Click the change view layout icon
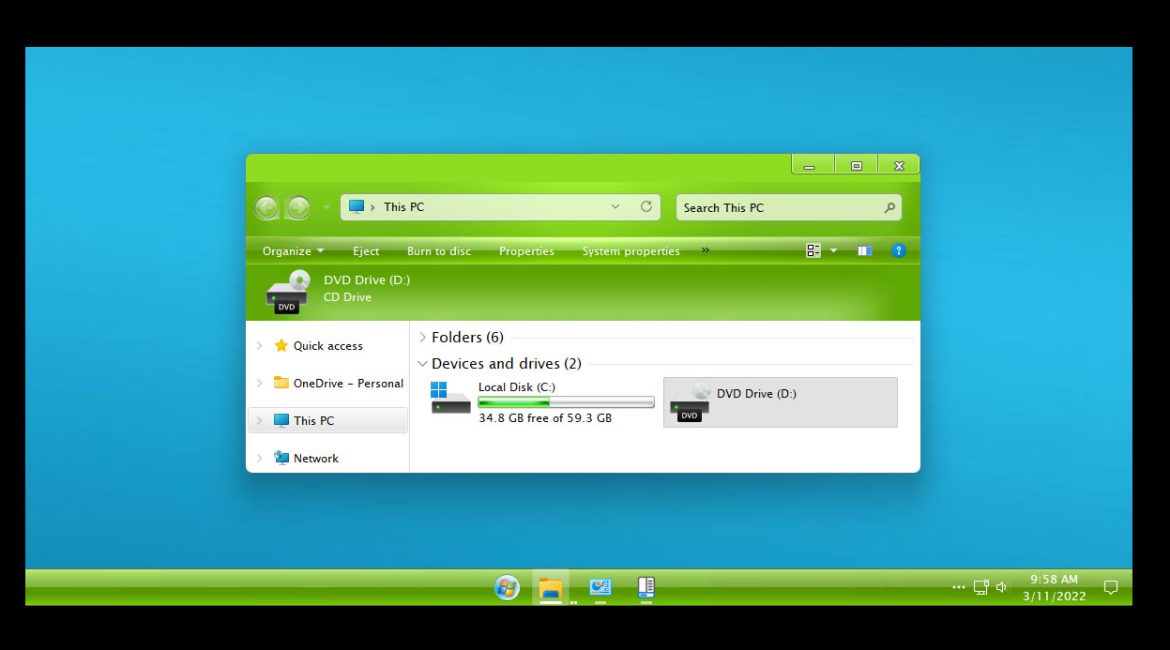The image size is (1170, 650). [x=814, y=251]
